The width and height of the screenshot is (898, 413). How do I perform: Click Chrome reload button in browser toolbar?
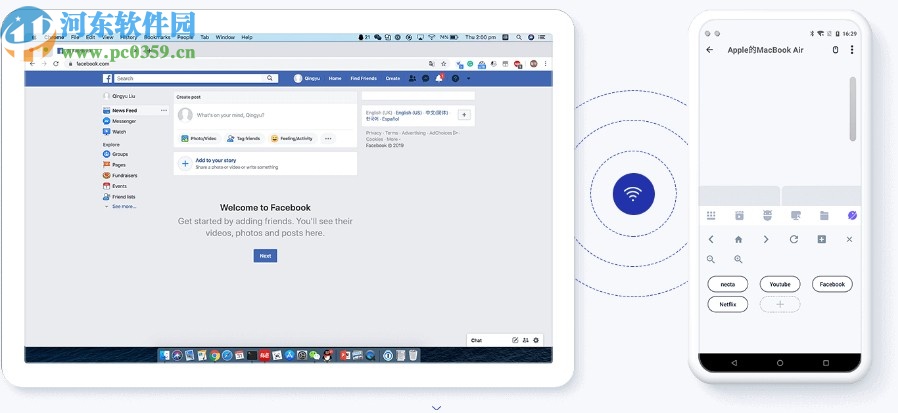(x=56, y=64)
